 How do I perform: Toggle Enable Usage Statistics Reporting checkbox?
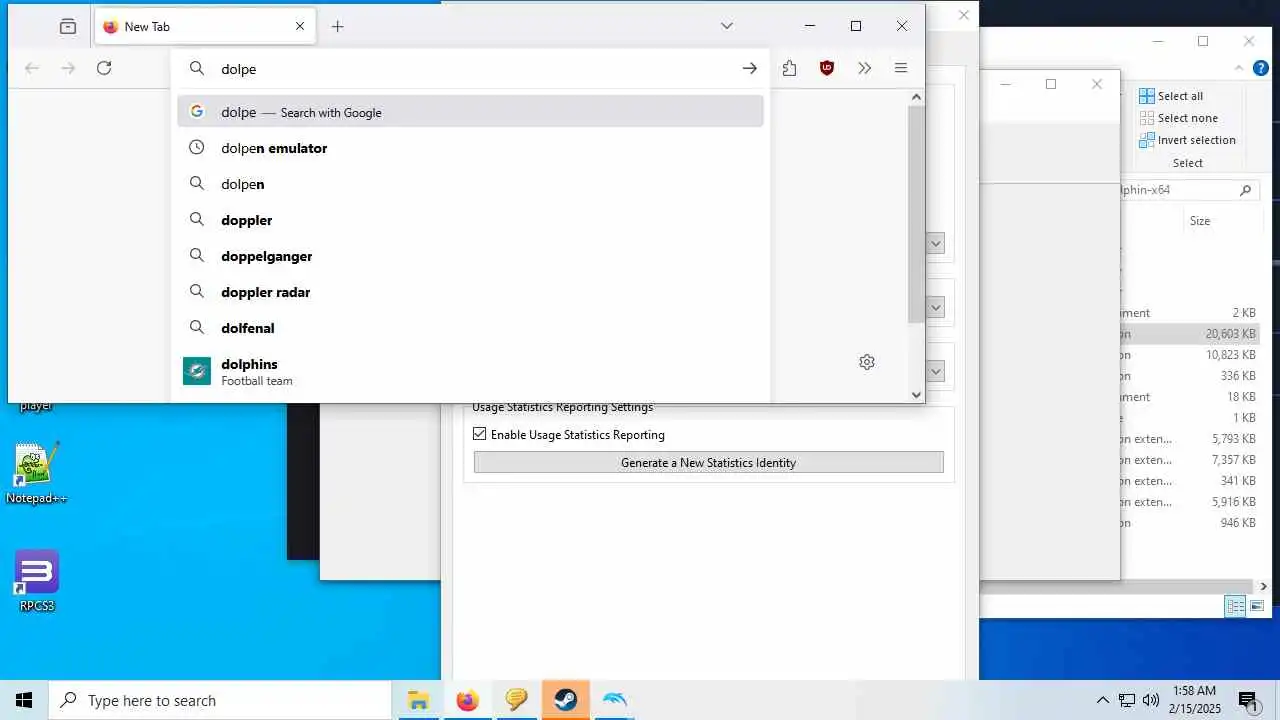click(x=480, y=434)
